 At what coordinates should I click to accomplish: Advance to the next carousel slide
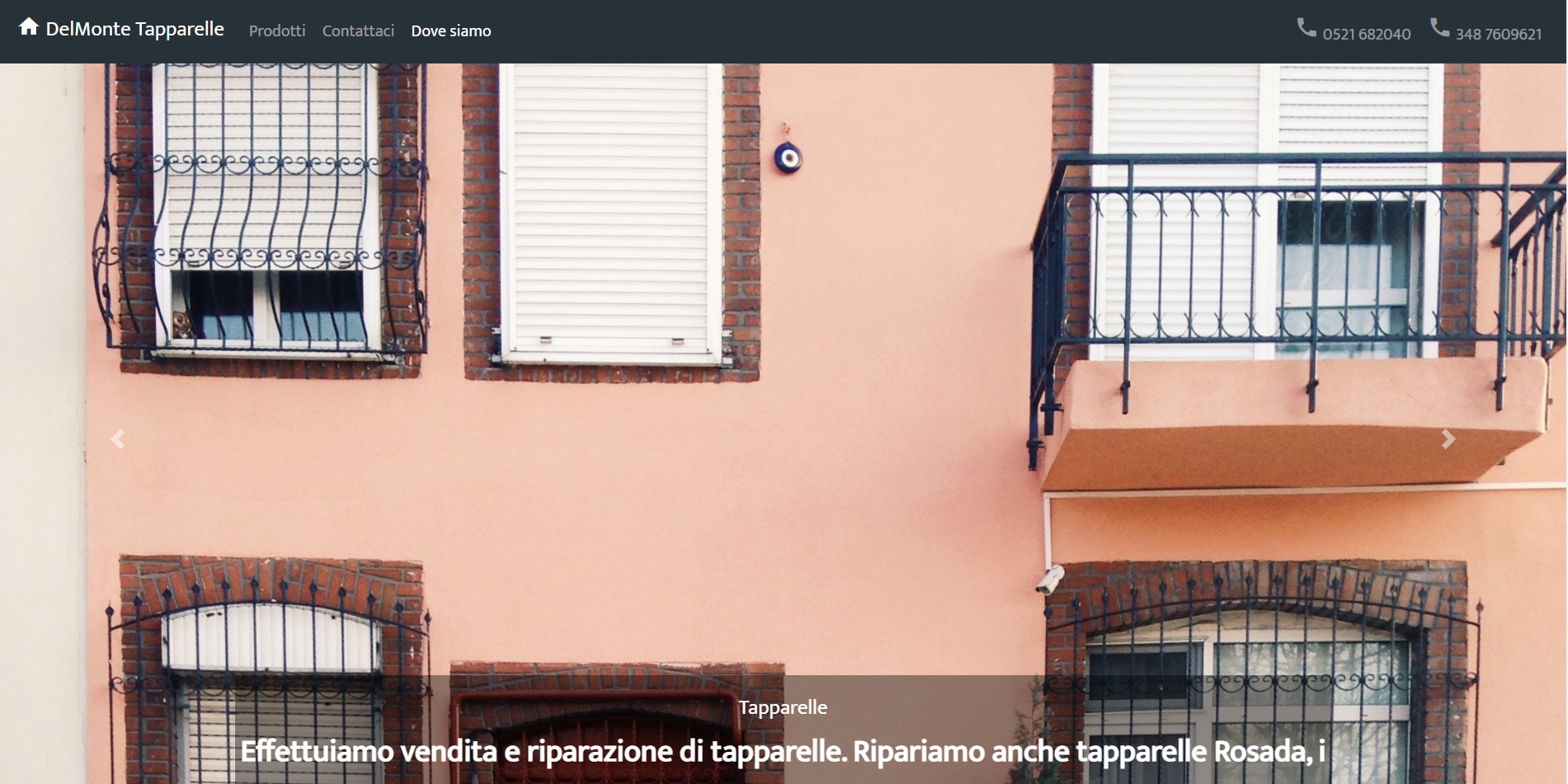point(1448,439)
